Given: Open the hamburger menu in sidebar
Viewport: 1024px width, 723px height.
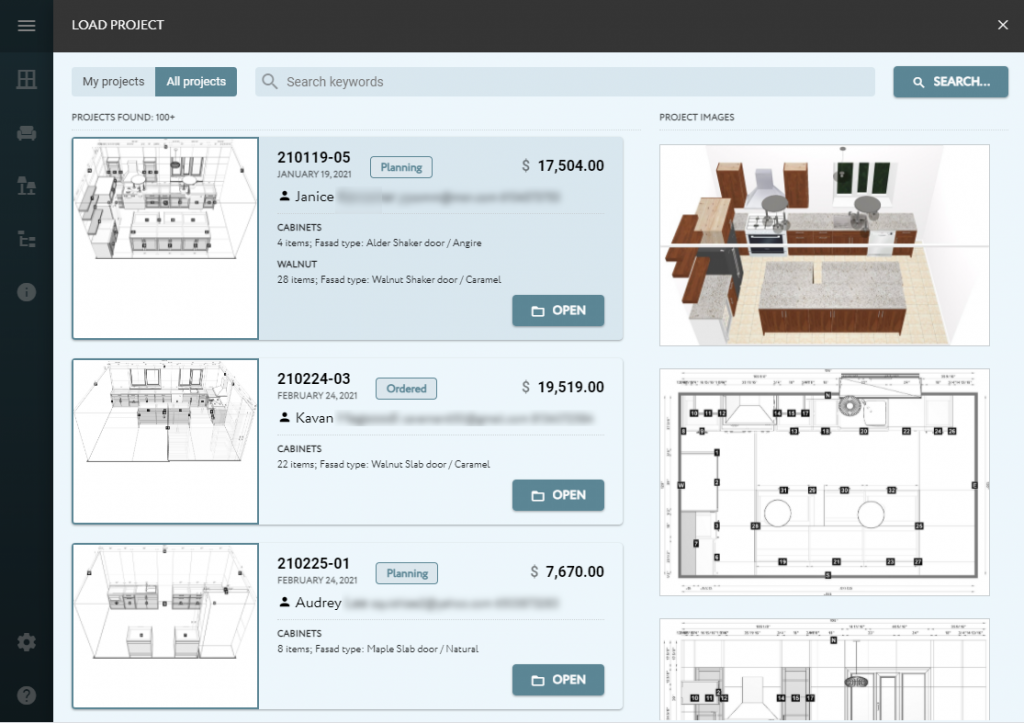Looking at the screenshot, I should 26,25.
